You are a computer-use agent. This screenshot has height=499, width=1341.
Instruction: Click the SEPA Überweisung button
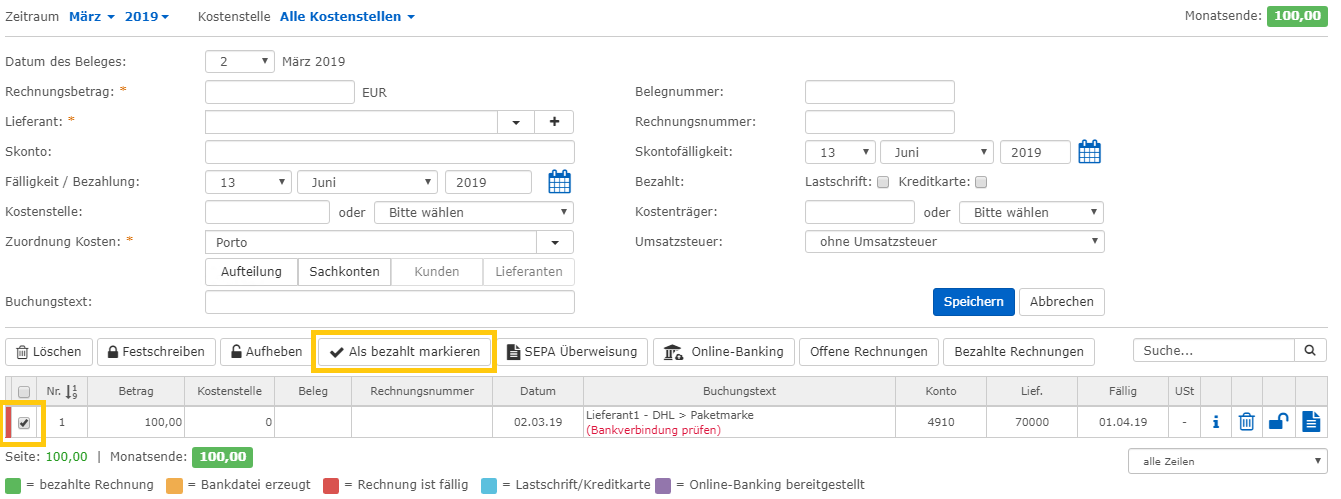click(572, 351)
